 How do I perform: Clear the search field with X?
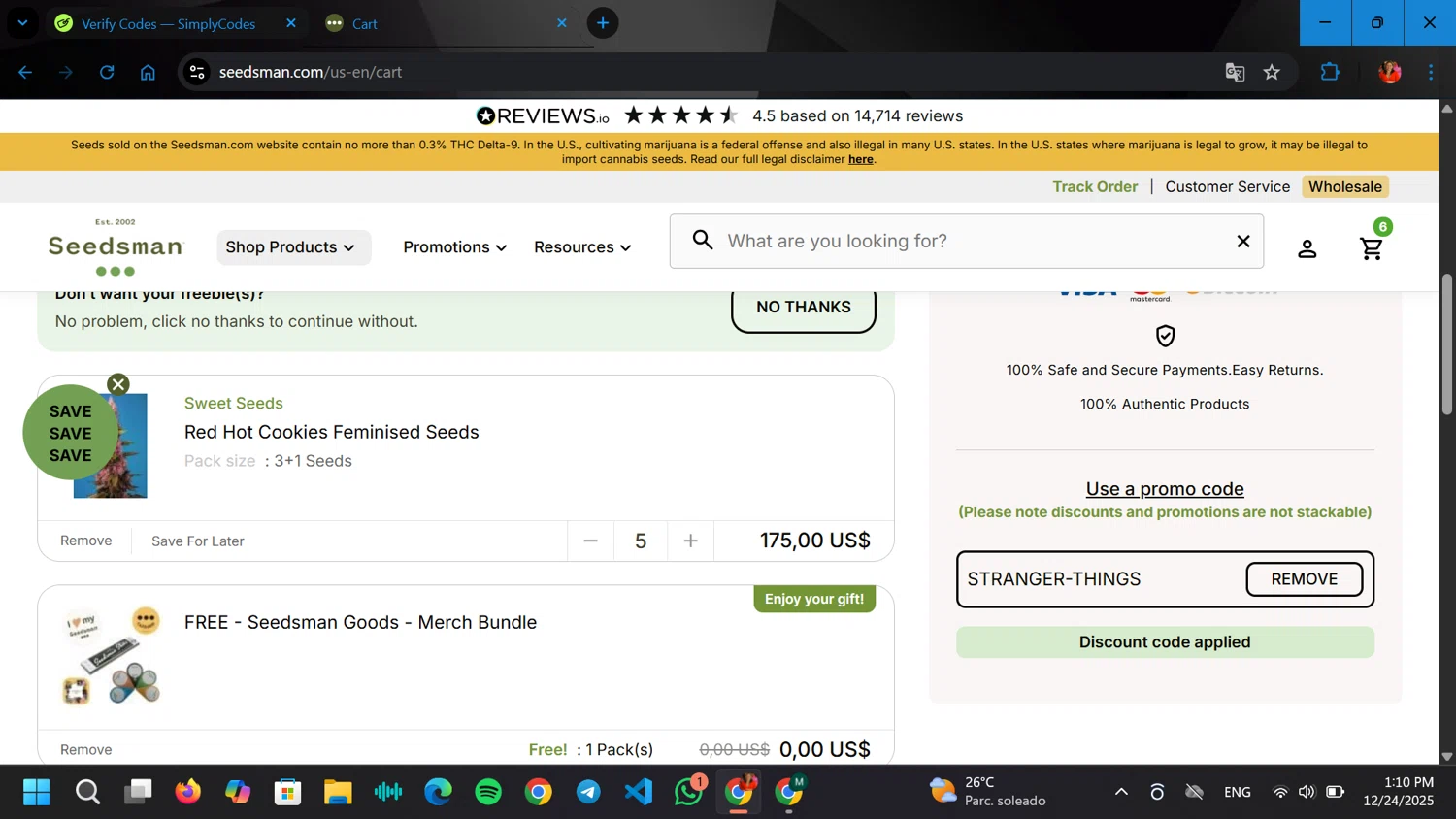point(1242,241)
